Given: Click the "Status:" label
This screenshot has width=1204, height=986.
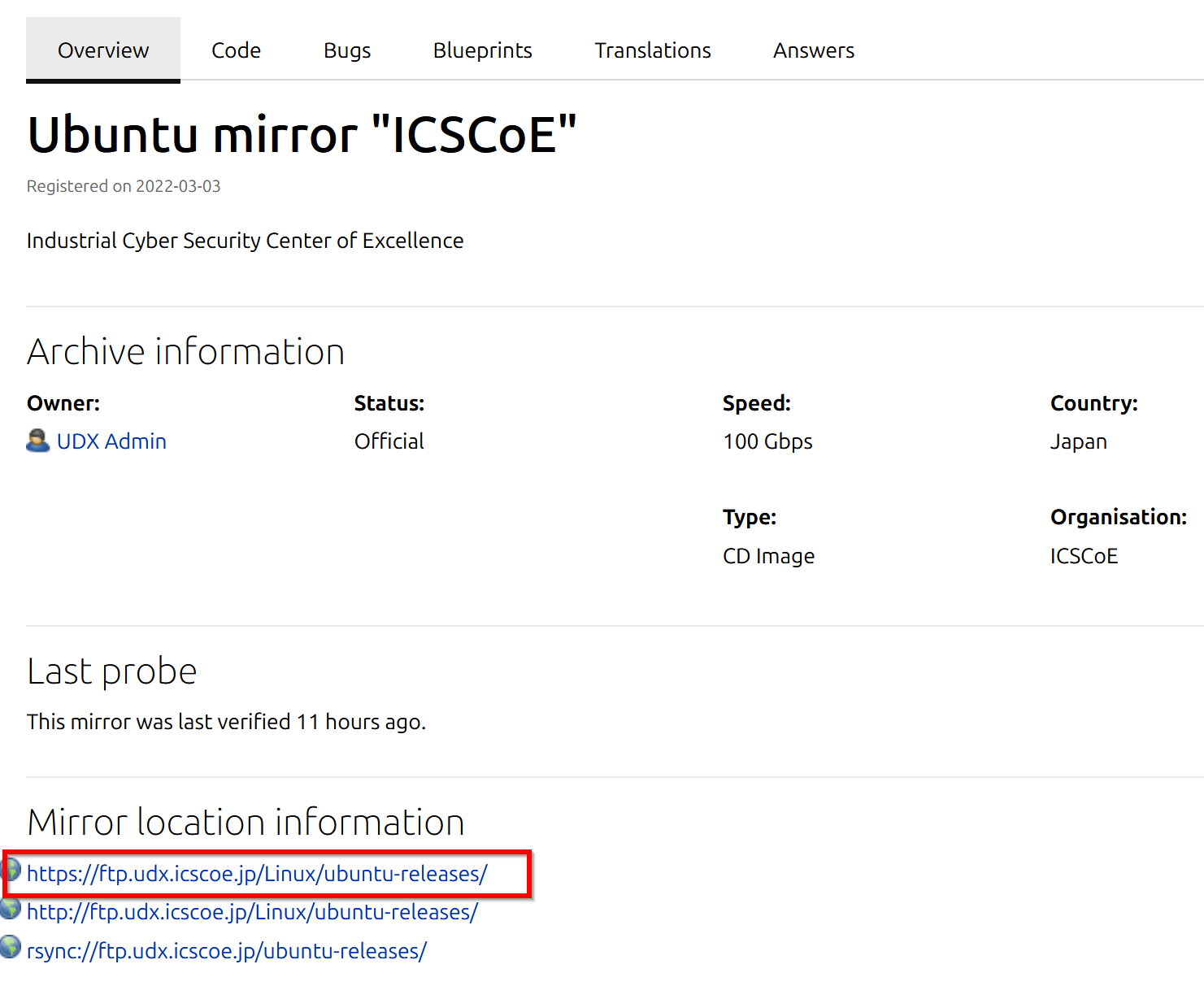Looking at the screenshot, I should [389, 403].
